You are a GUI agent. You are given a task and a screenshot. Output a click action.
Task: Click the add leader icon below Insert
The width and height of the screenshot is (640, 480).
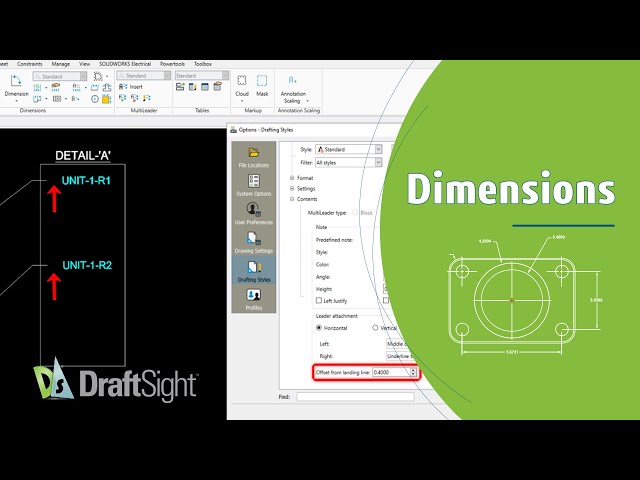122,98
